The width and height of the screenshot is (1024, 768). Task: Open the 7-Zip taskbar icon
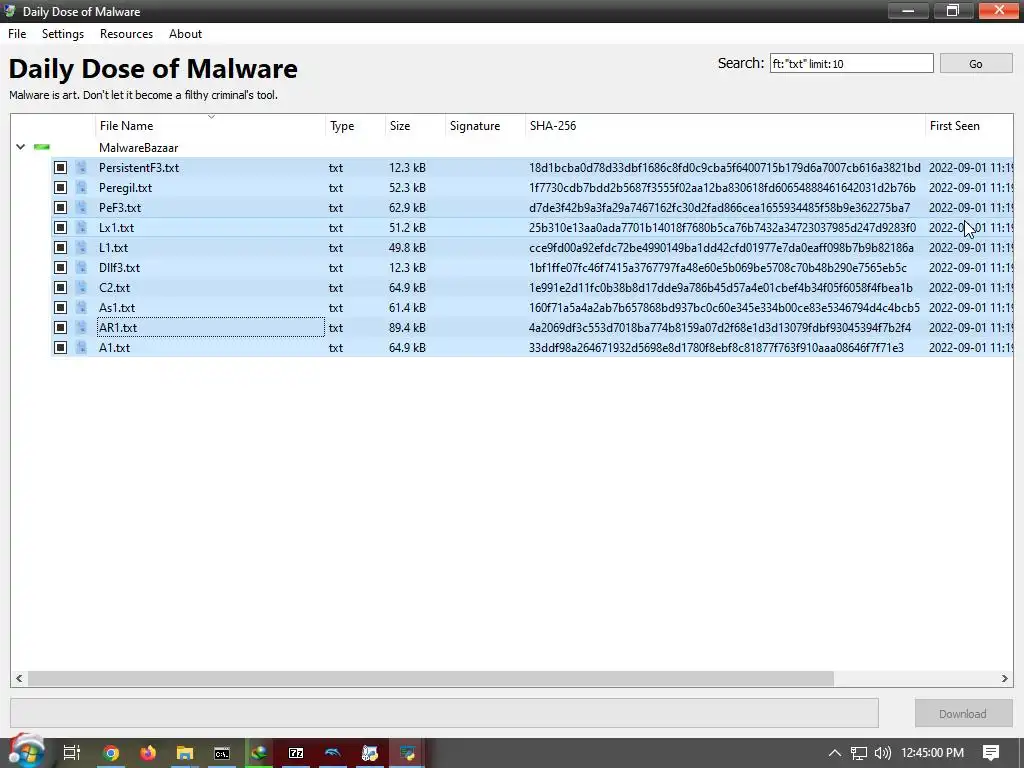(296, 753)
